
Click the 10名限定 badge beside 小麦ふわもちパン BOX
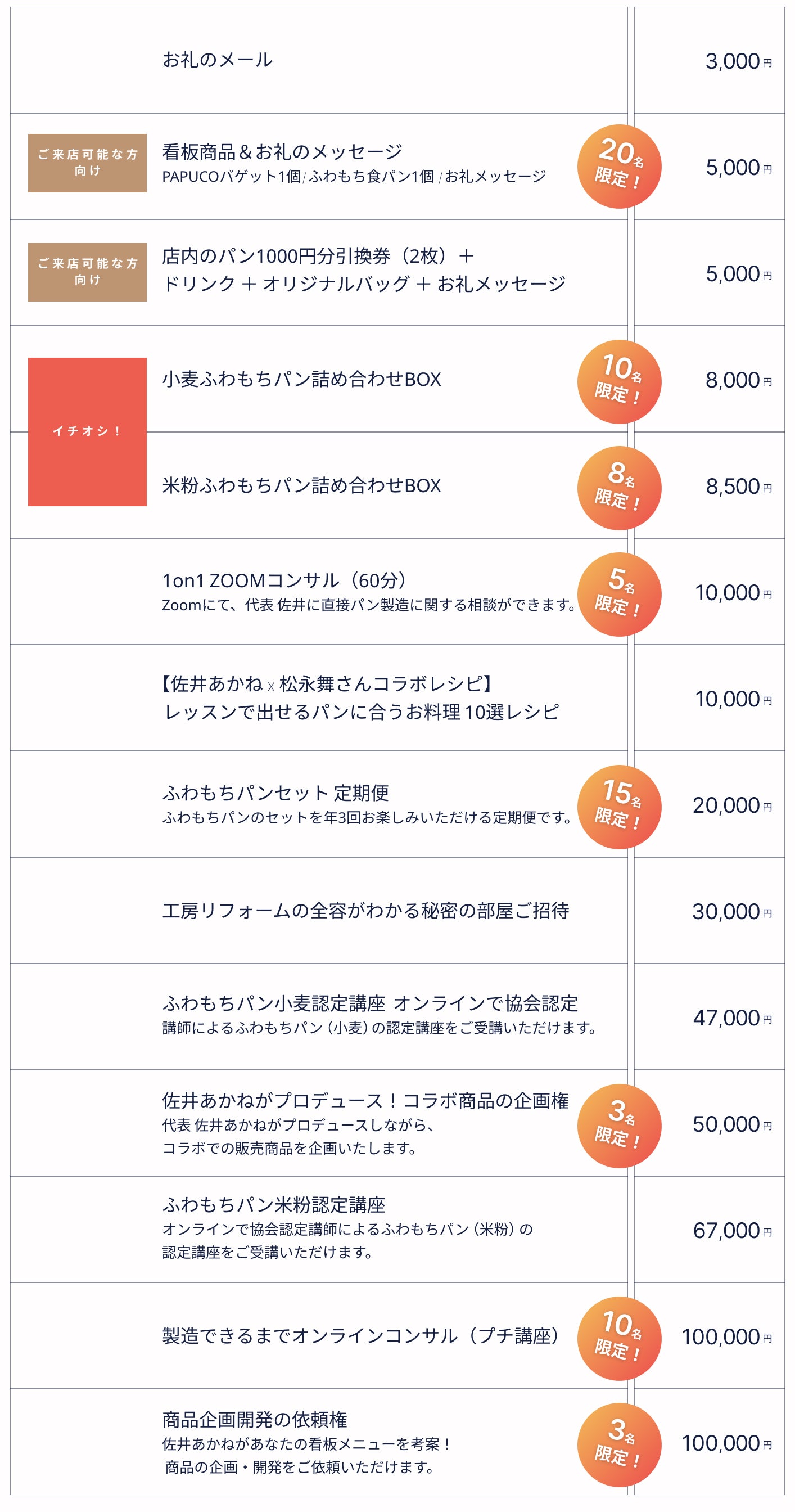click(x=619, y=381)
